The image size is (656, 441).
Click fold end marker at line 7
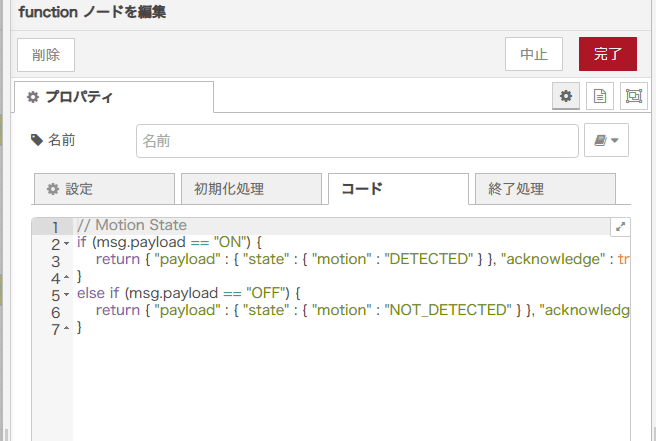coord(66,329)
